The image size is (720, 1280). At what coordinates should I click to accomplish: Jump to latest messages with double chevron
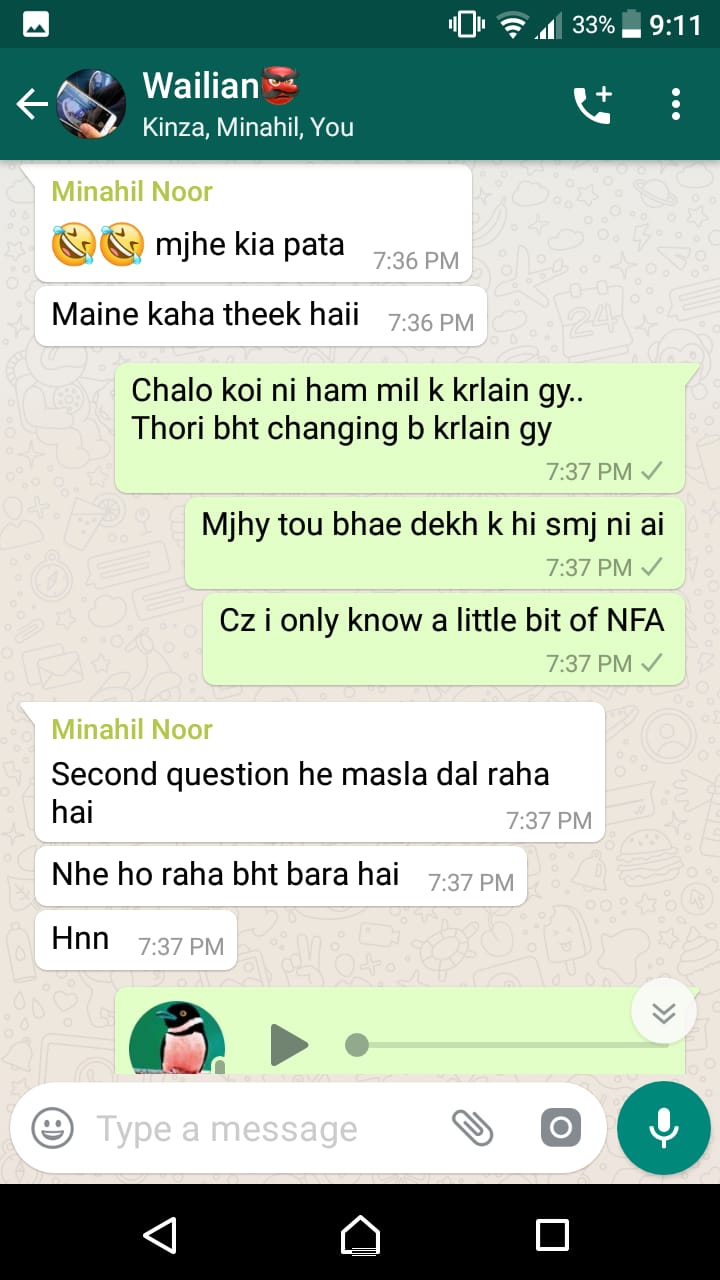[664, 1012]
